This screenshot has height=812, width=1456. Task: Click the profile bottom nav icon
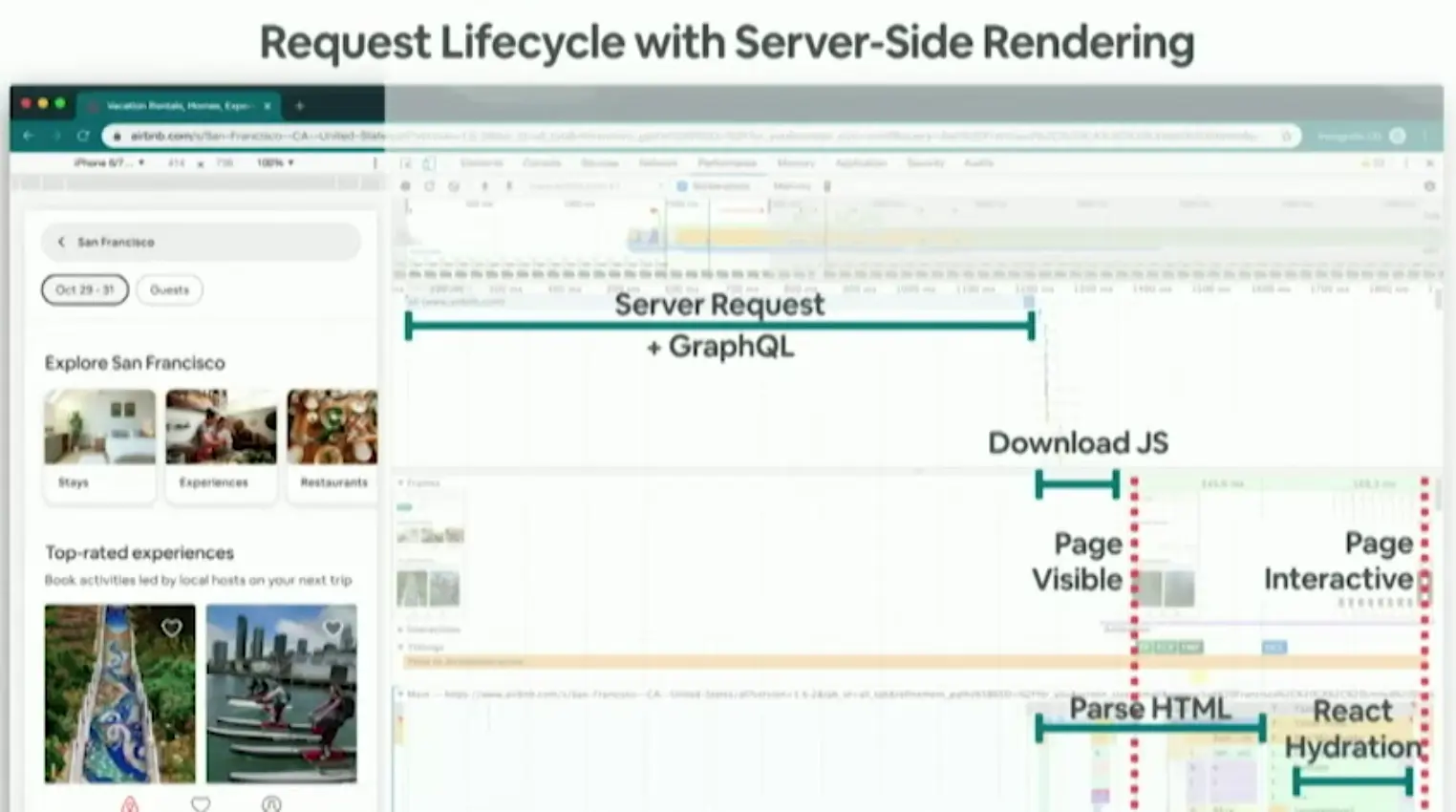(x=271, y=804)
